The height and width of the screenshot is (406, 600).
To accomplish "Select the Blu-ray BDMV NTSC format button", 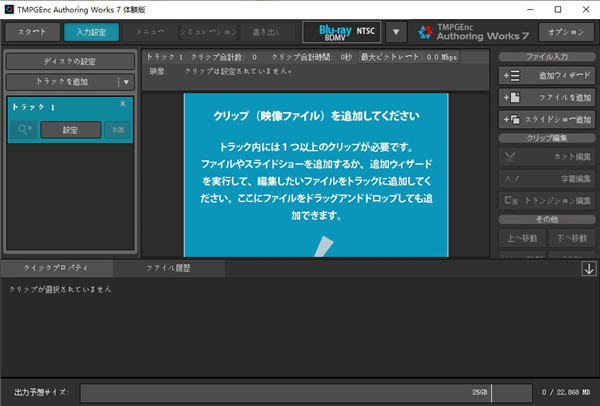I will [343, 32].
